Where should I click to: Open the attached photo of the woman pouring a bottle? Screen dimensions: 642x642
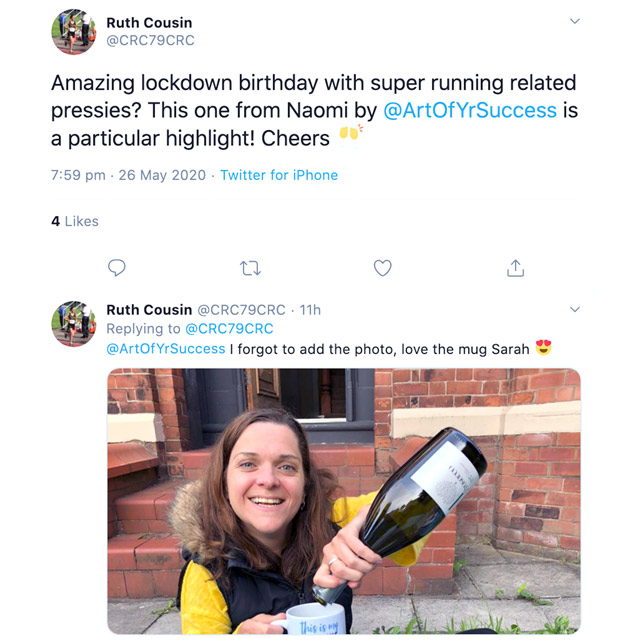click(344, 501)
